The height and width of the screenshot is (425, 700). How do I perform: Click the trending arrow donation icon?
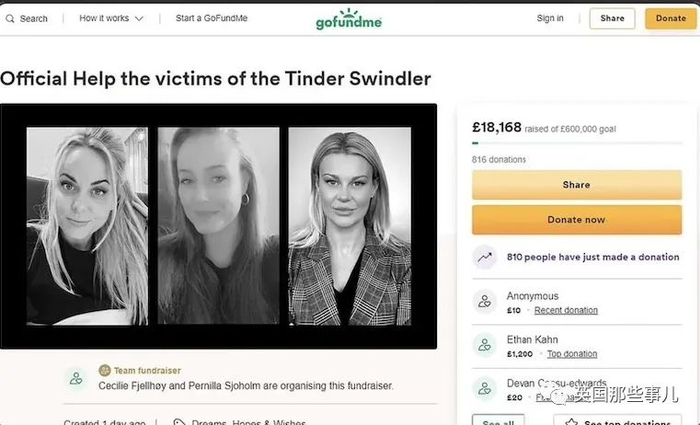(x=484, y=257)
